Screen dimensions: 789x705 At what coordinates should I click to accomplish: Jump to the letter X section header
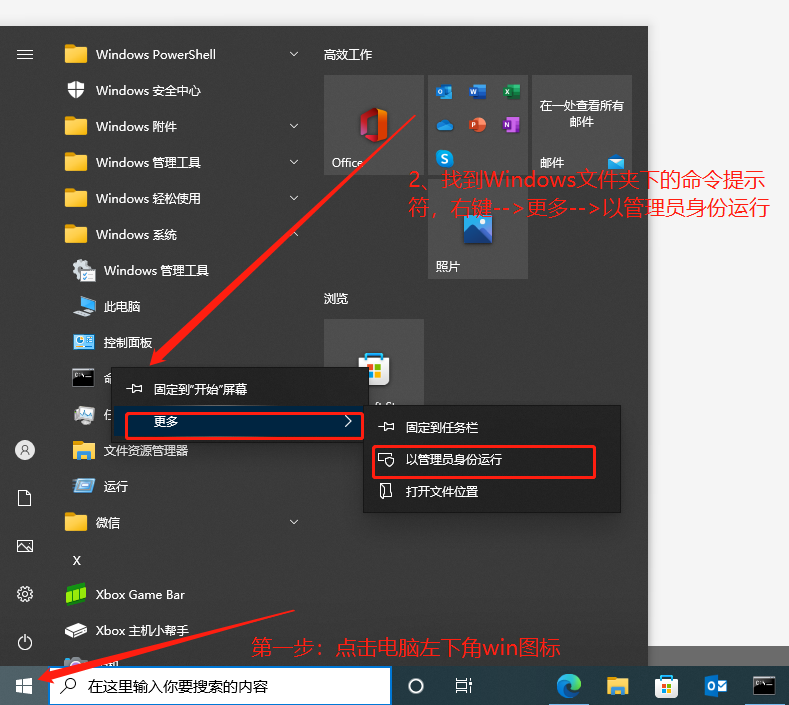(x=76, y=560)
